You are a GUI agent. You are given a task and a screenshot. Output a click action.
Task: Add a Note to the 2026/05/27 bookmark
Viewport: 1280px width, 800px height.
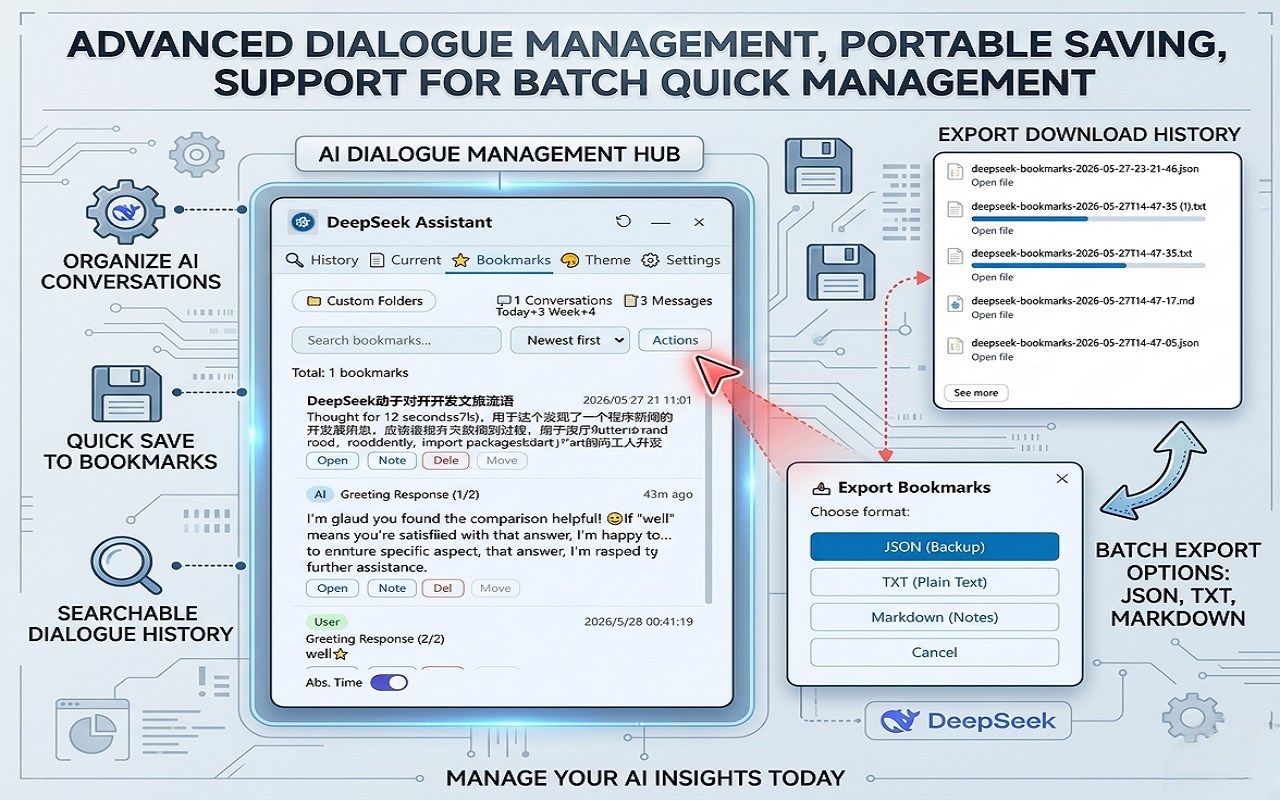(392, 461)
